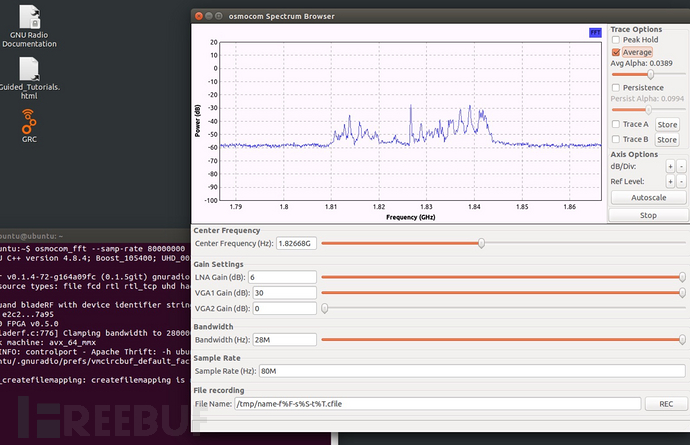Enable Trace A checkbox
Viewport: 690px width, 445px height.
616,125
